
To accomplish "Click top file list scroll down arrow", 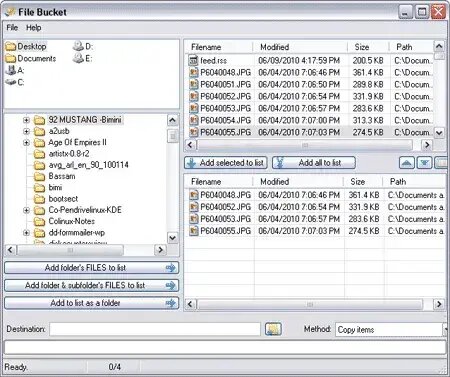I will (439, 133).
